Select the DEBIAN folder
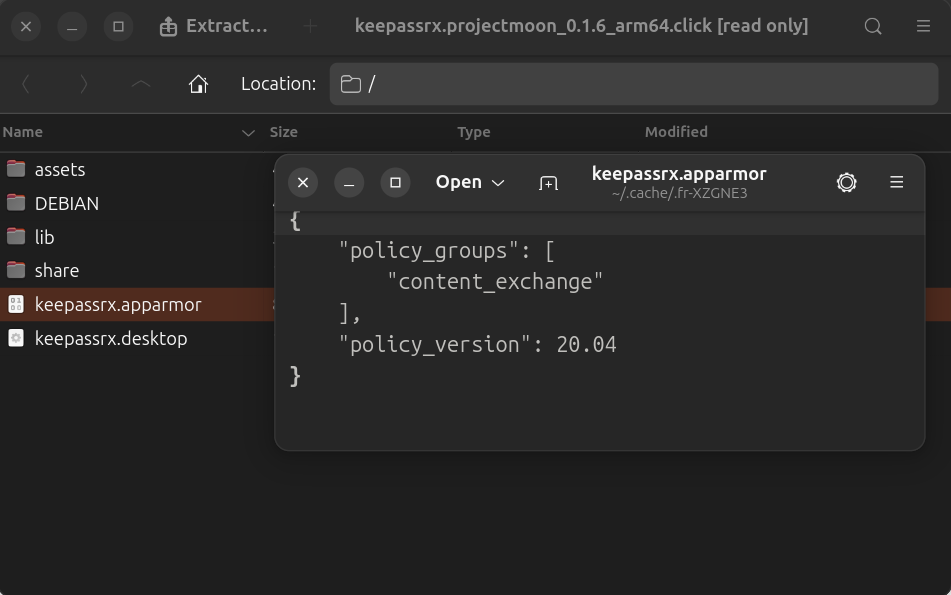This screenshot has height=595, width=951. 66,204
